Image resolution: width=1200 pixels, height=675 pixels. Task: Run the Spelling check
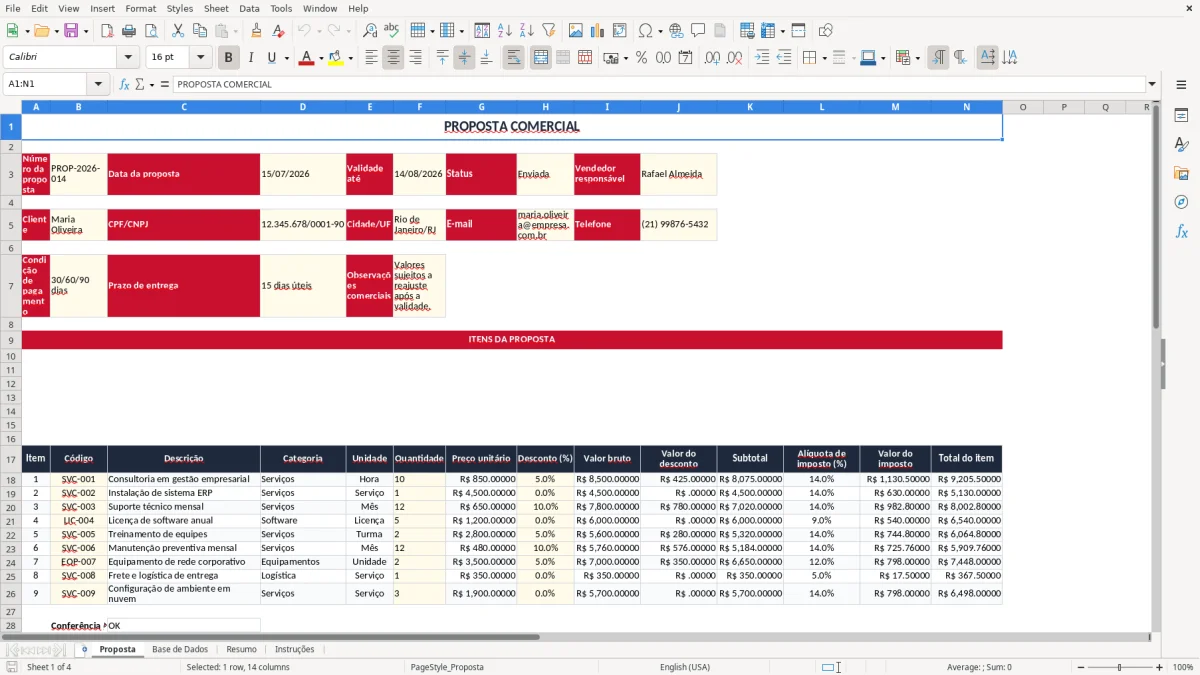[392, 31]
